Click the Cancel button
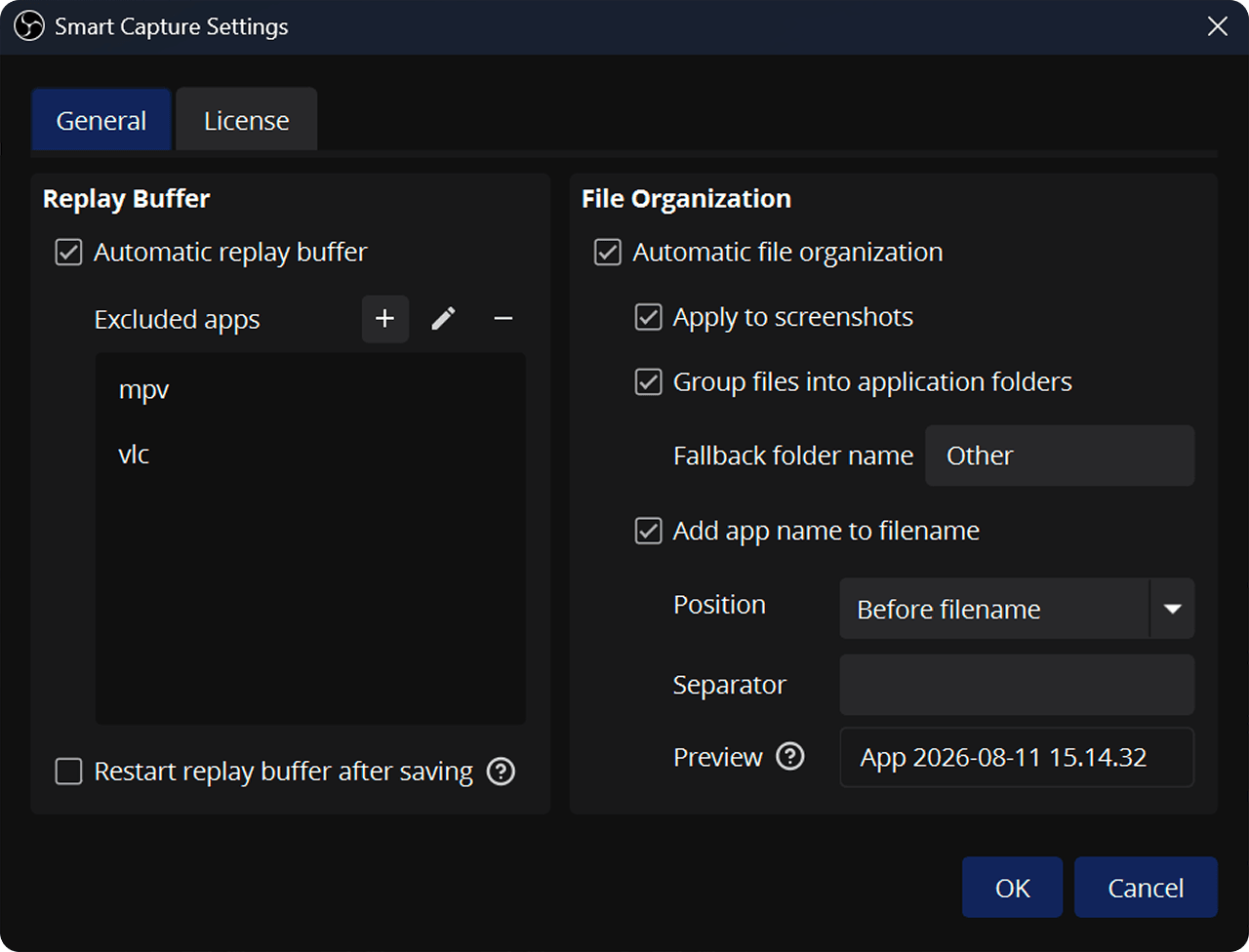The image size is (1249, 952). tap(1146, 888)
